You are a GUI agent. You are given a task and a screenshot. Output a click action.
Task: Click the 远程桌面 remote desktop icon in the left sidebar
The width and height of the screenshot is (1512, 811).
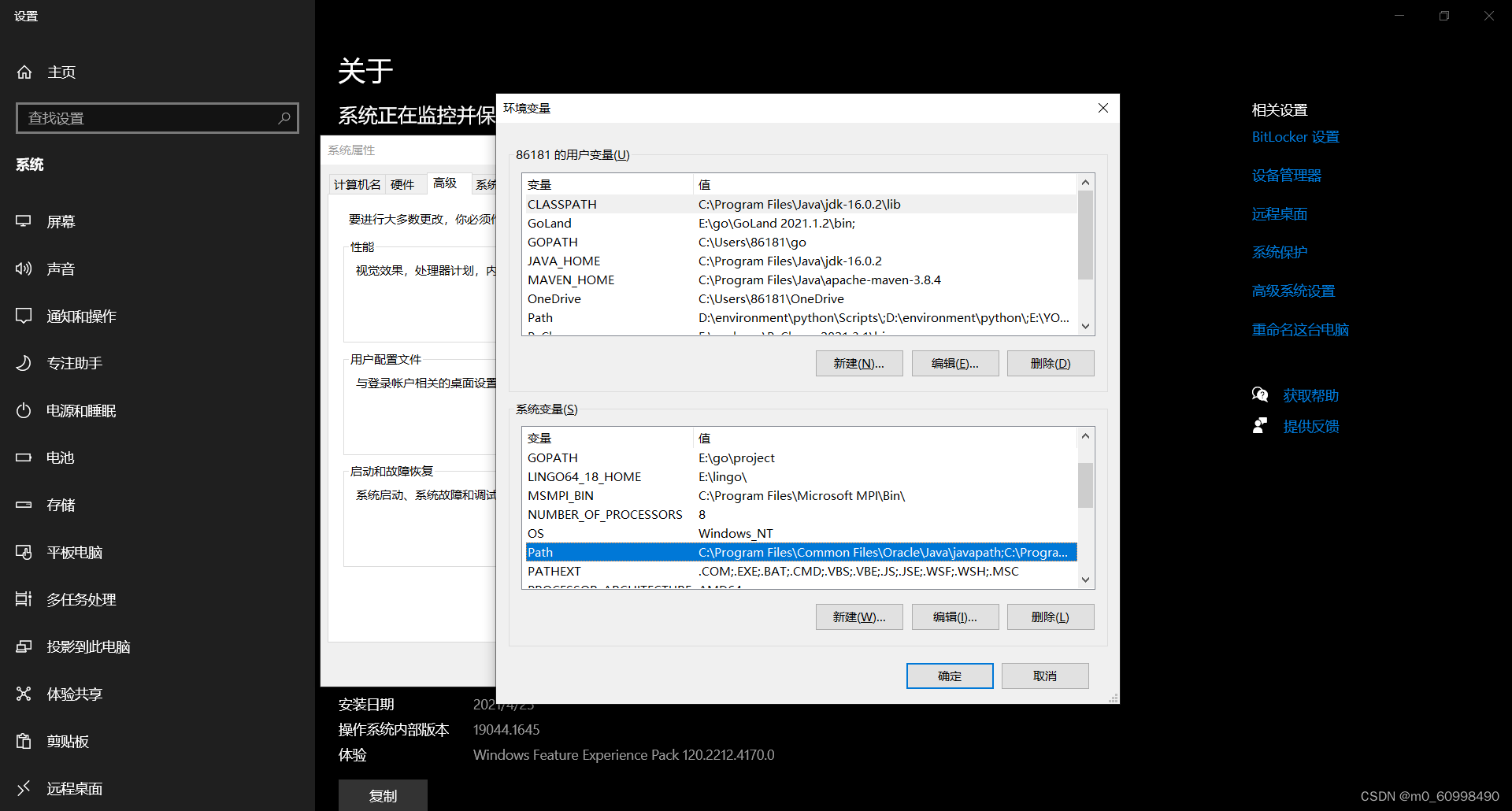pos(24,787)
